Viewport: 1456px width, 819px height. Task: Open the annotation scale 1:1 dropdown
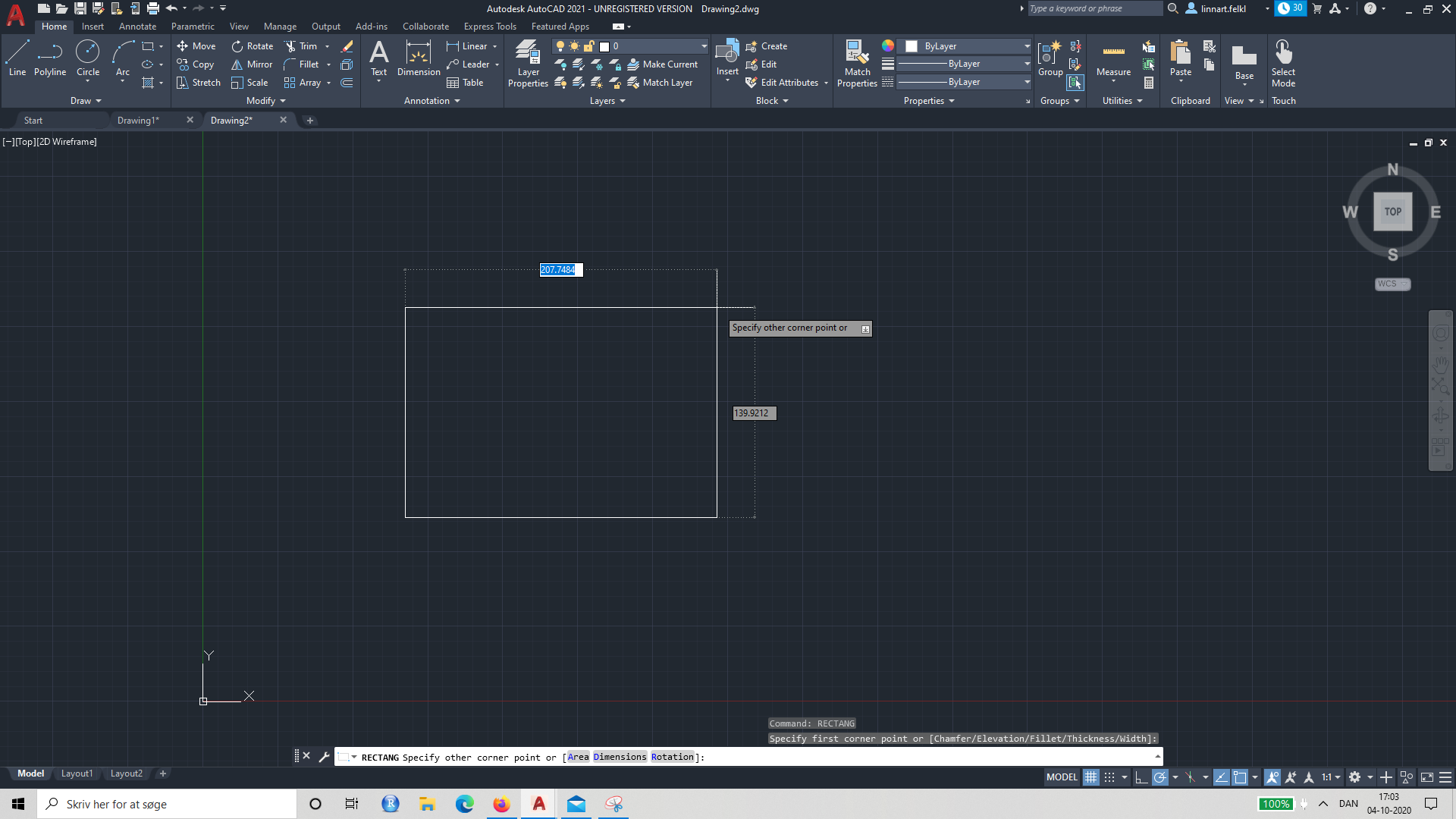[x=1331, y=777]
